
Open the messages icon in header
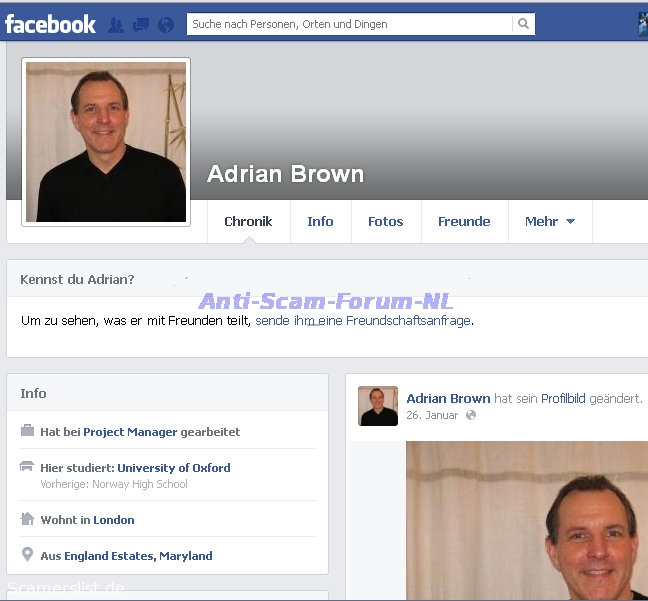click(141, 25)
